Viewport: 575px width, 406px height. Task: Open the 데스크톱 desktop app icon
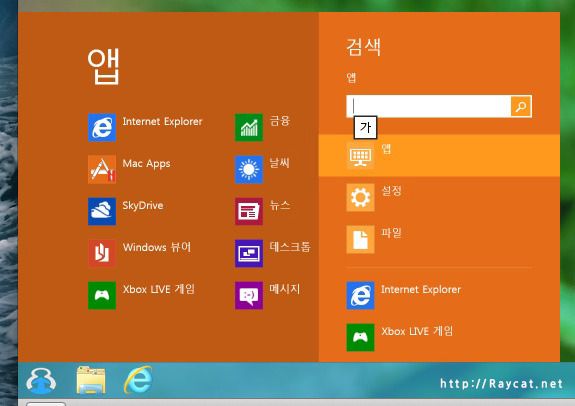pyautogui.click(x=249, y=253)
